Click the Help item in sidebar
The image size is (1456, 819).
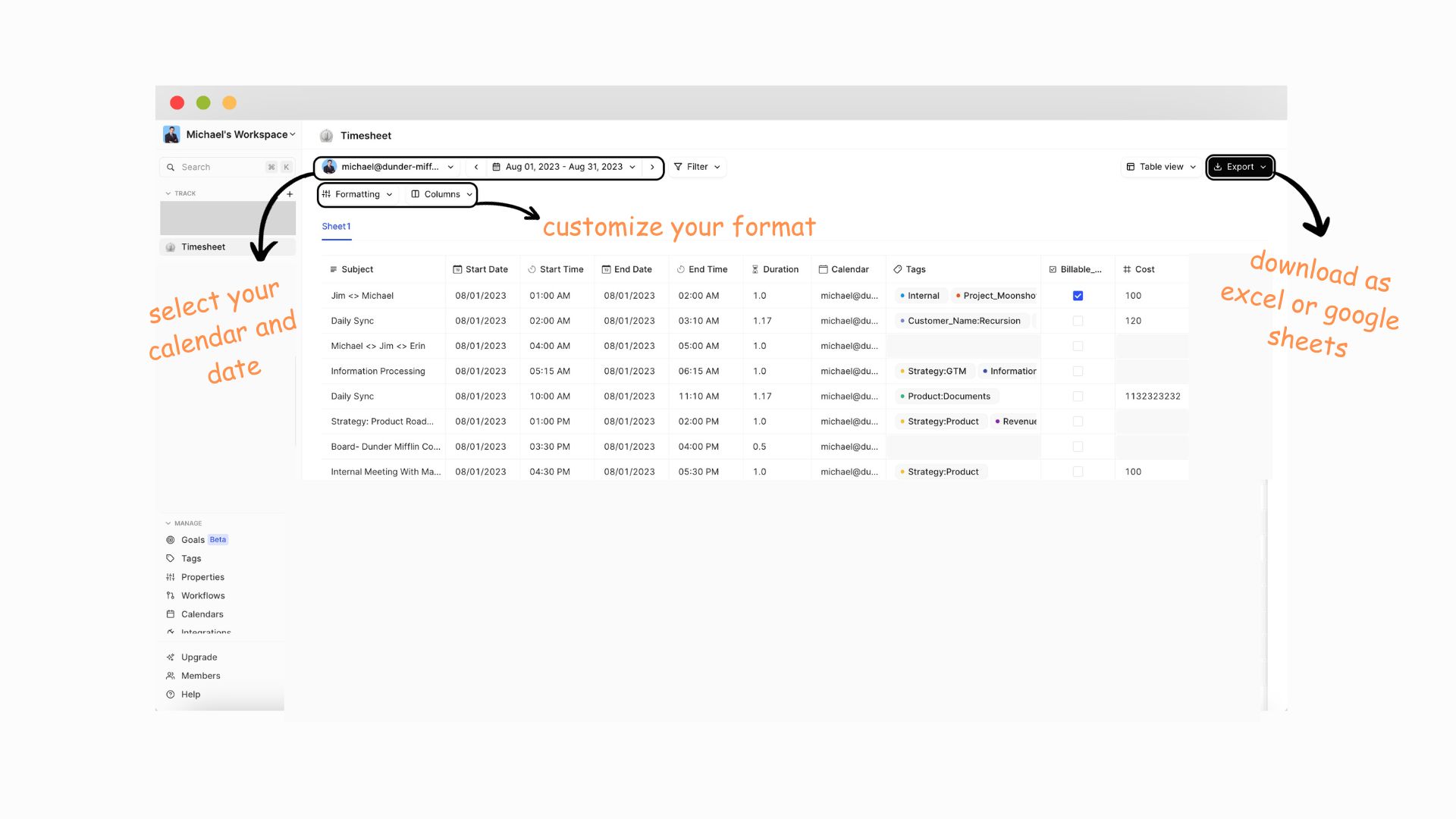[x=190, y=695]
